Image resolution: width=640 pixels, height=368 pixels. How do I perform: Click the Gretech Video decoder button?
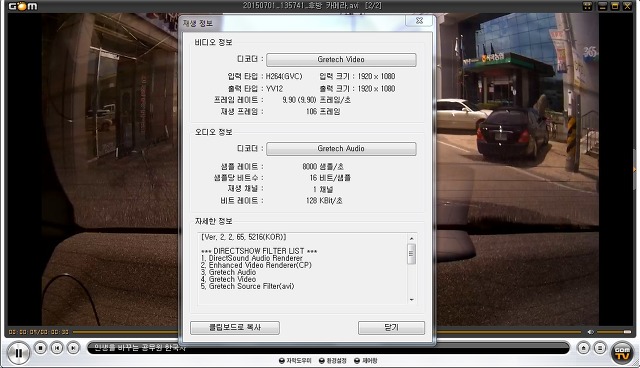(x=341, y=60)
